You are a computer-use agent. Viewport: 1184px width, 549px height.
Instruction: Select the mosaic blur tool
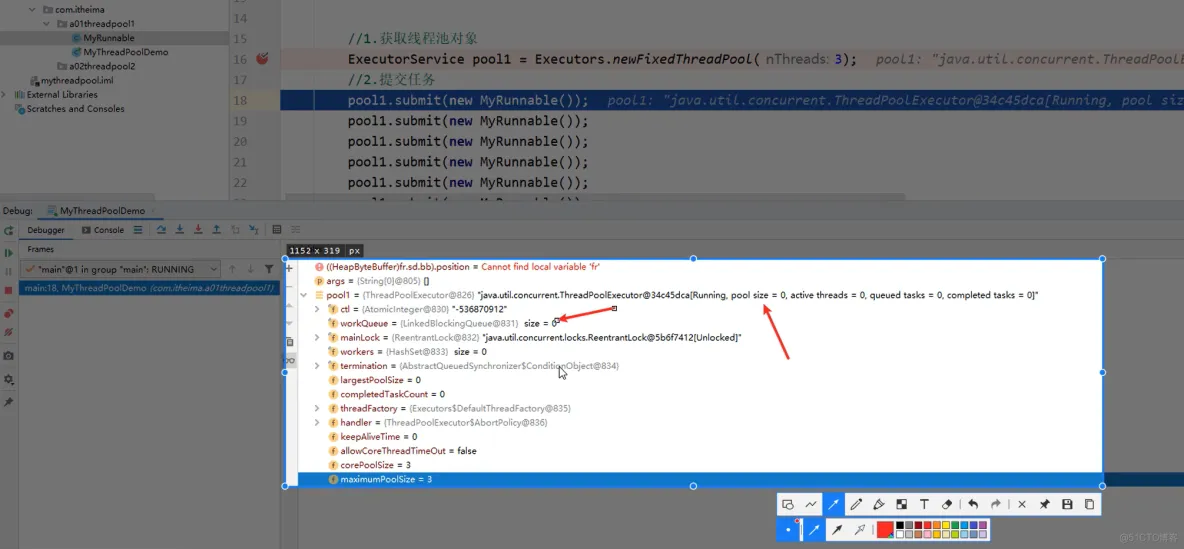point(902,504)
